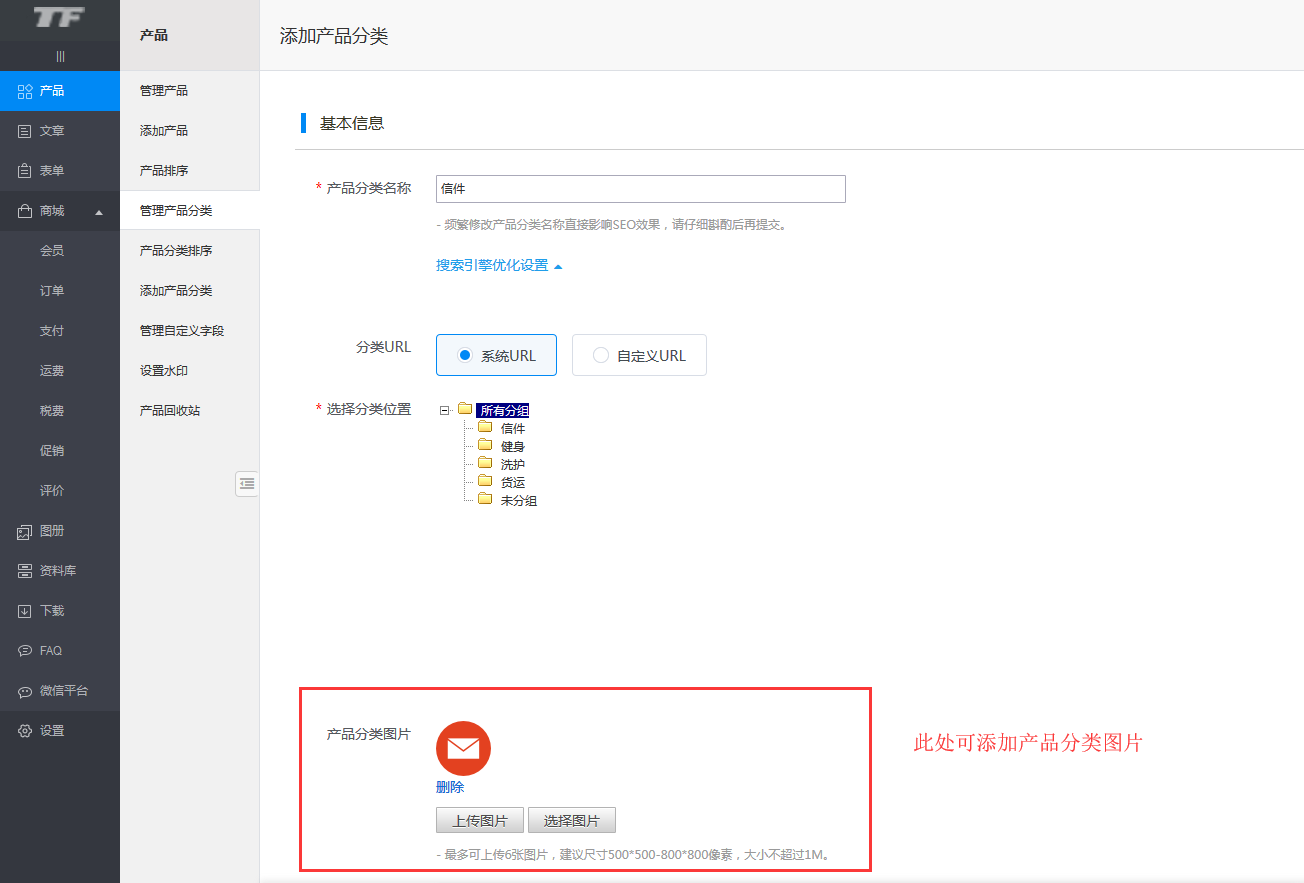Click the 表单 clipboard icon
Viewport: 1304px width, 883px height.
26,171
